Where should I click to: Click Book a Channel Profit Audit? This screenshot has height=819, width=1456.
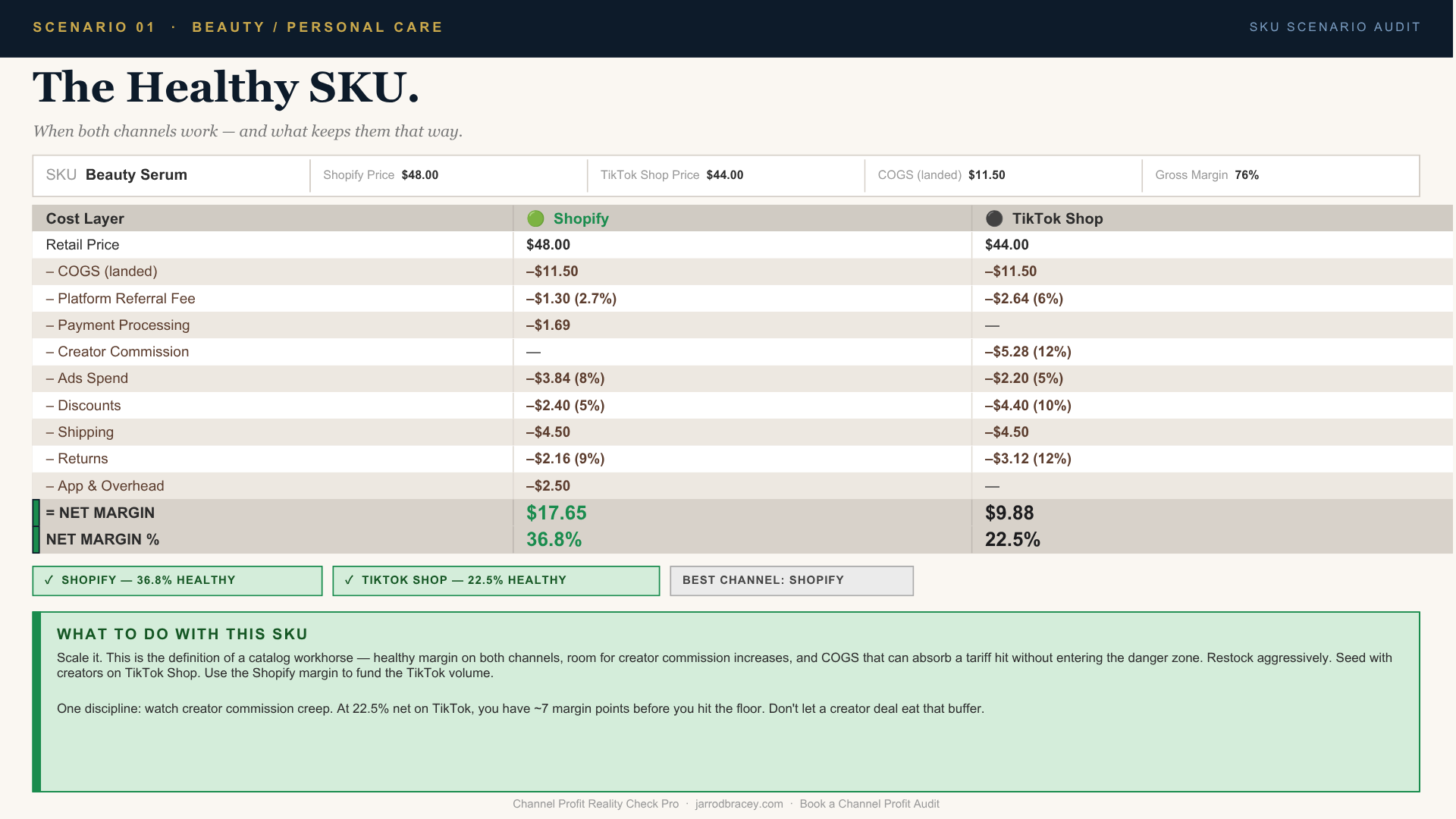[869, 804]
